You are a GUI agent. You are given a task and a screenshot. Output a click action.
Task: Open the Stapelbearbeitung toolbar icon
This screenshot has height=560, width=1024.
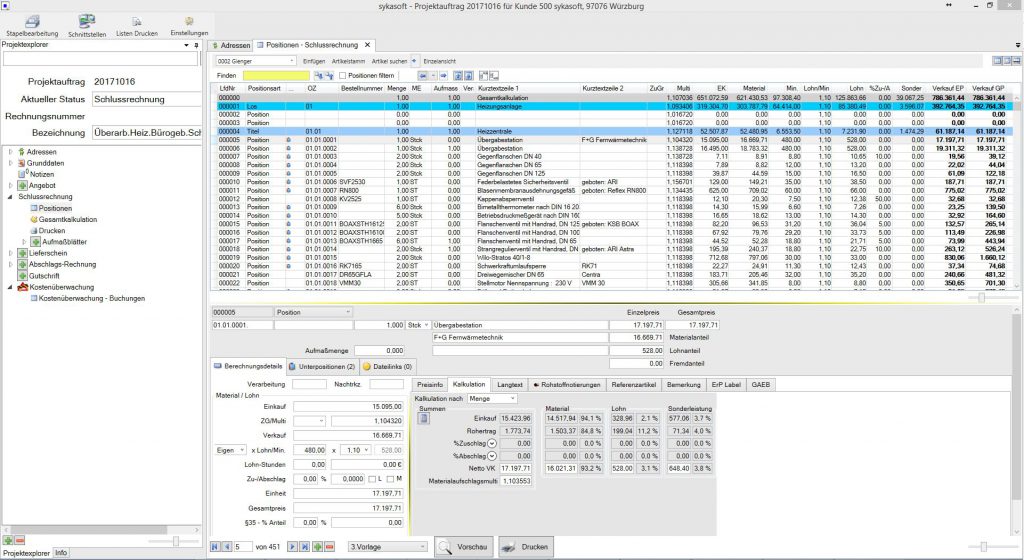coord(32,23)
